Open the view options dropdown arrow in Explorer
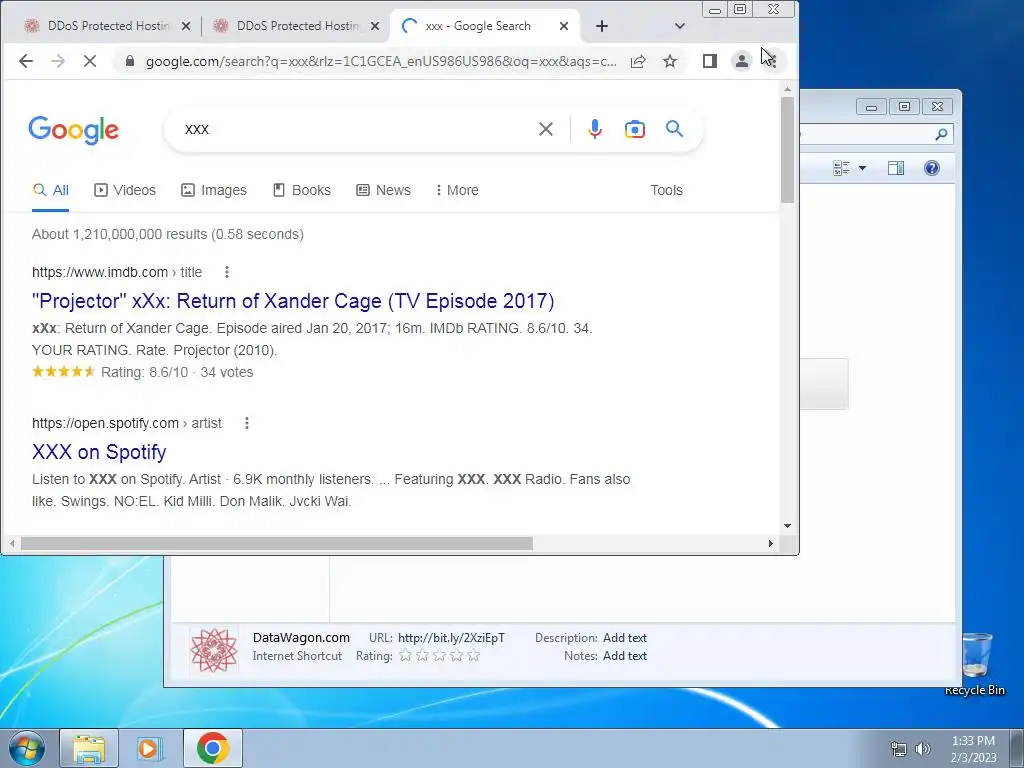 (x=862, y=168)
